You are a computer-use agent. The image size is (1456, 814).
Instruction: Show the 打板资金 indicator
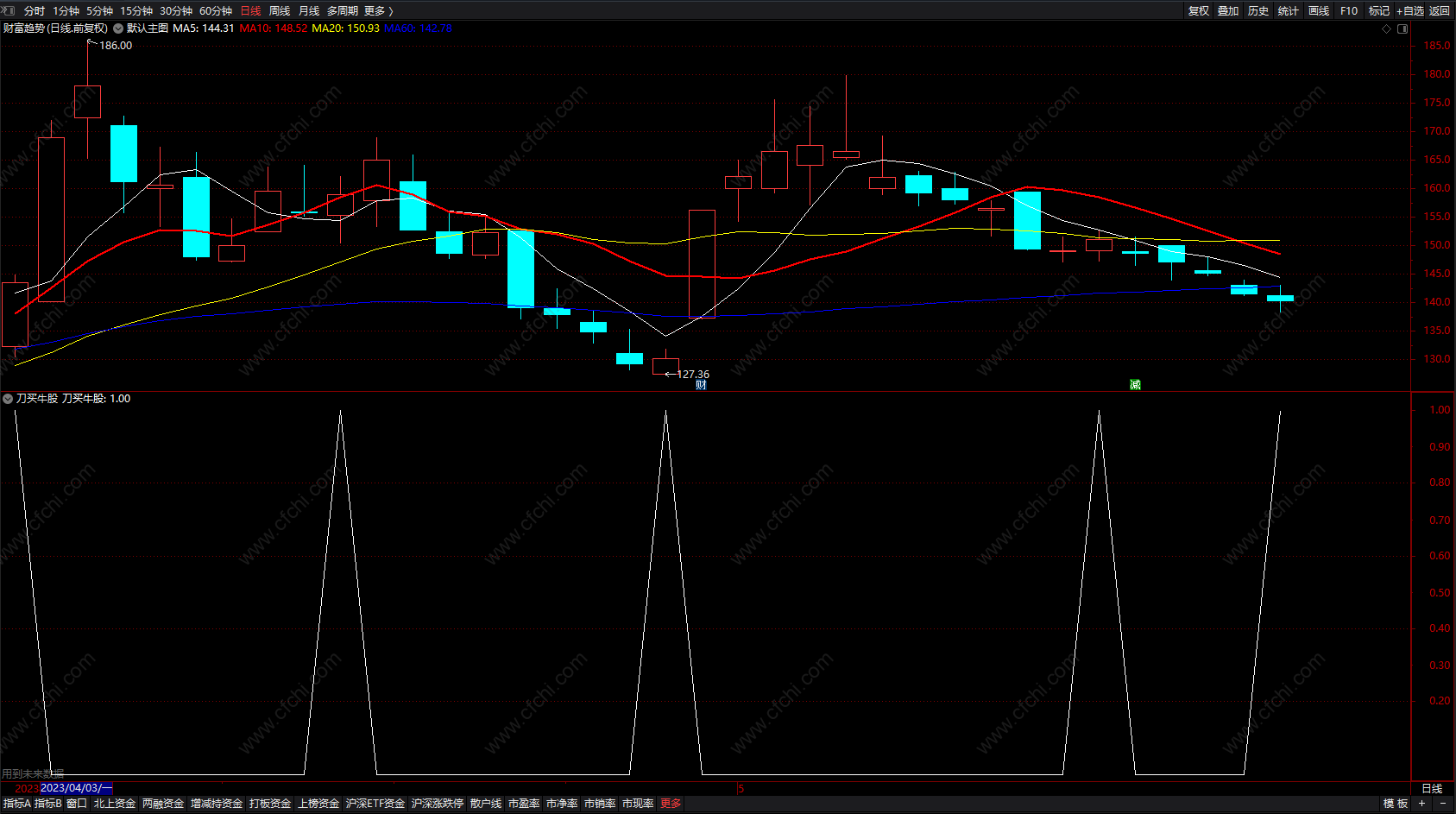[270, 804]
